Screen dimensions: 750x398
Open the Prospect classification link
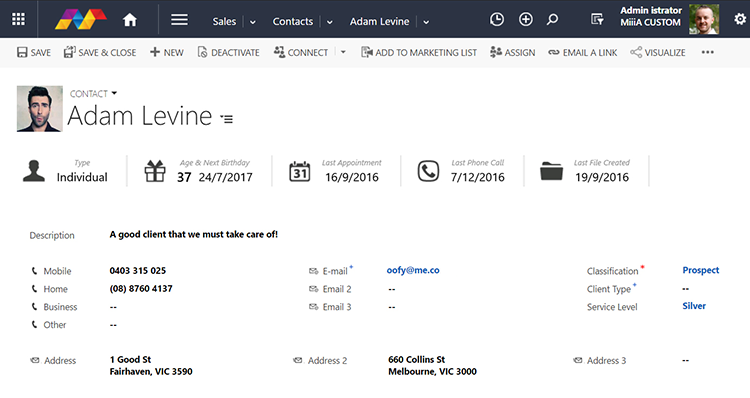701,270
